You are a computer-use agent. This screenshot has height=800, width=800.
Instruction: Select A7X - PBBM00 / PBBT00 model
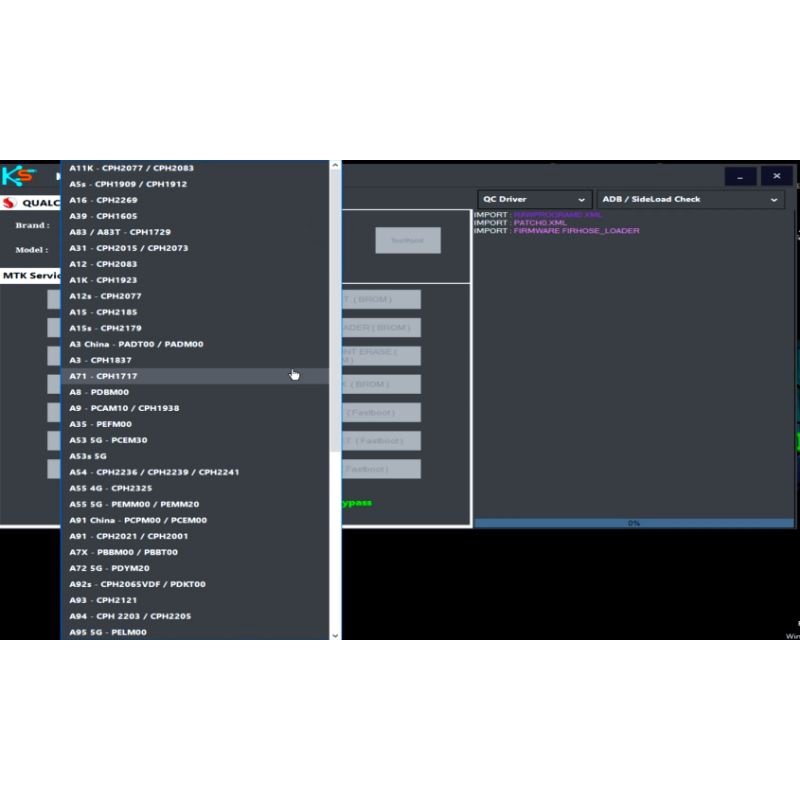tap(195, 552)
